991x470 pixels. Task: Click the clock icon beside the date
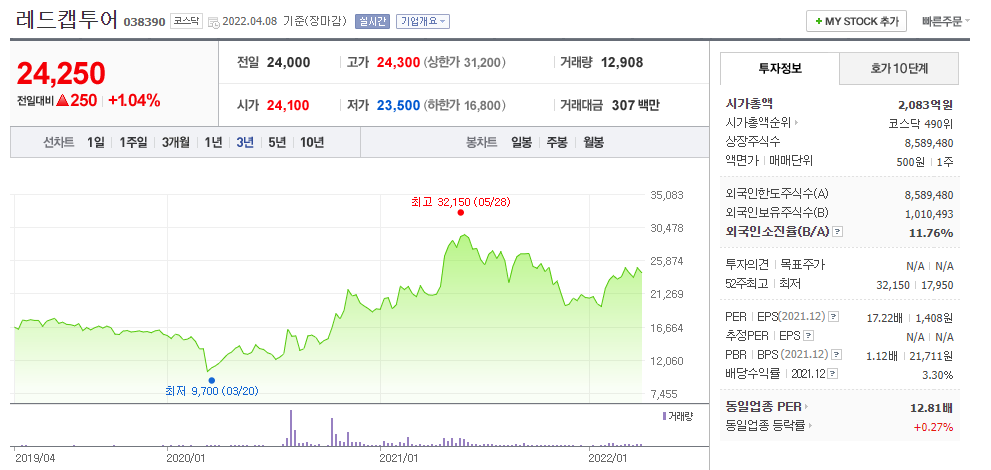click(x=214, y=22)
